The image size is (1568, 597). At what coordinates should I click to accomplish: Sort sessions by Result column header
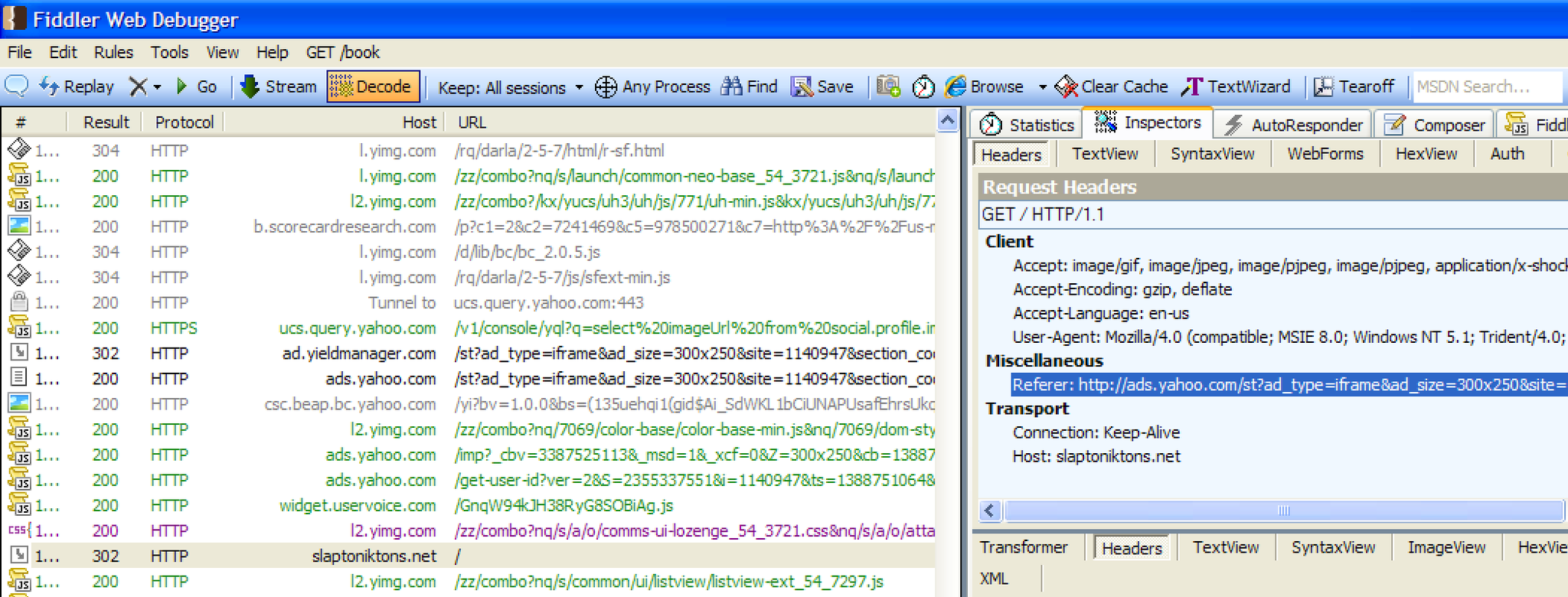pos(106,122)
